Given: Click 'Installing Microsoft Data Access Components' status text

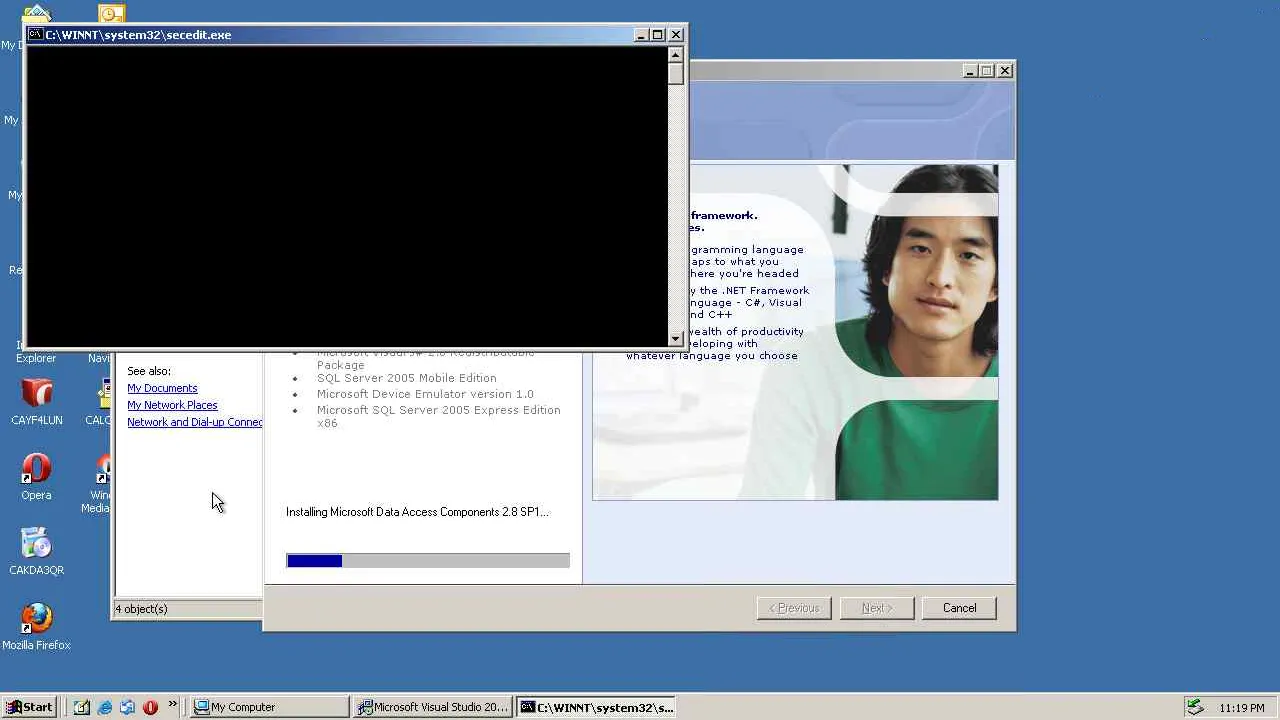Looking at the screenshot, I should [417, 512].
